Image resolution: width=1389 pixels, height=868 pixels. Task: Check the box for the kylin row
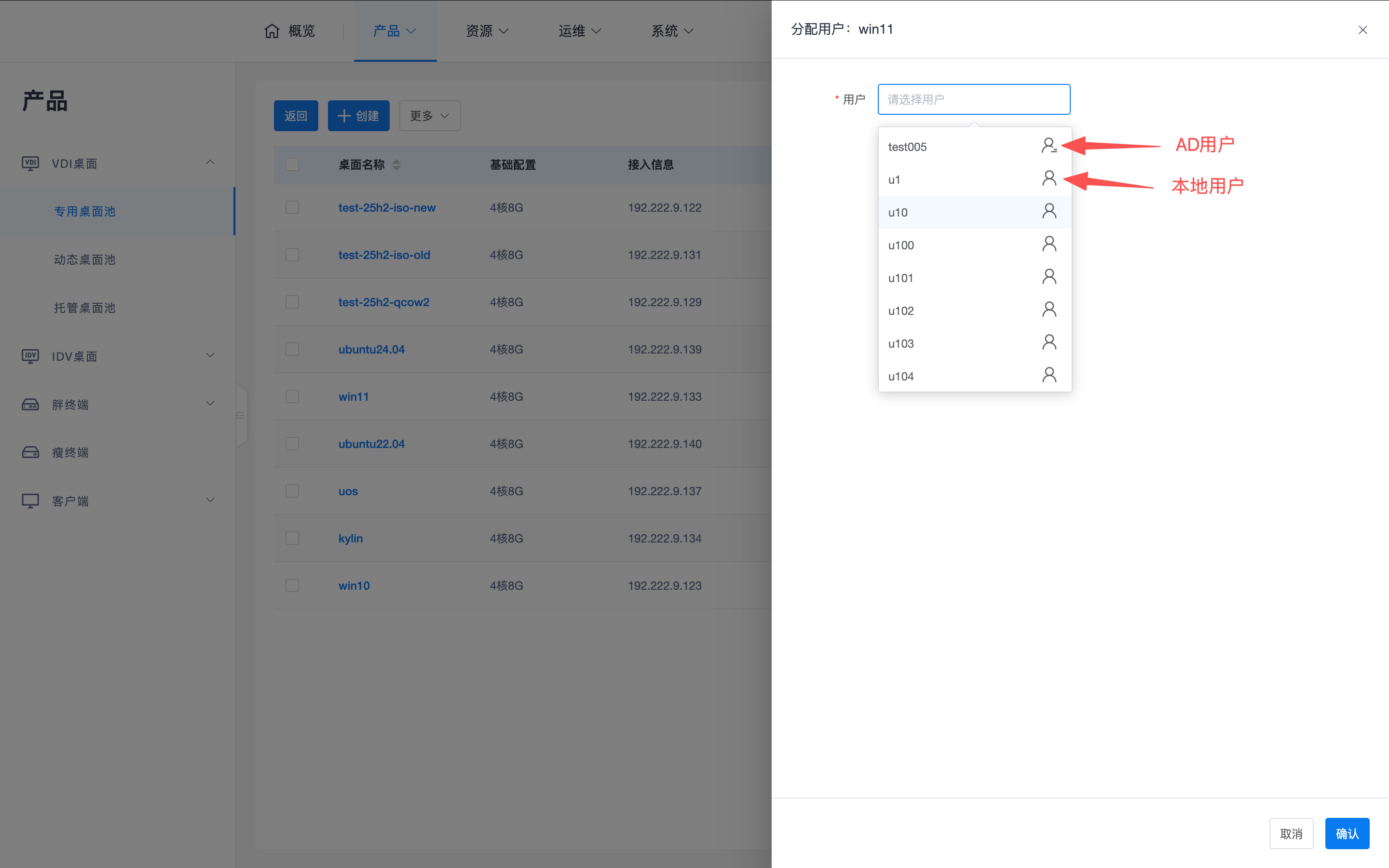click(x=292, y=538)
